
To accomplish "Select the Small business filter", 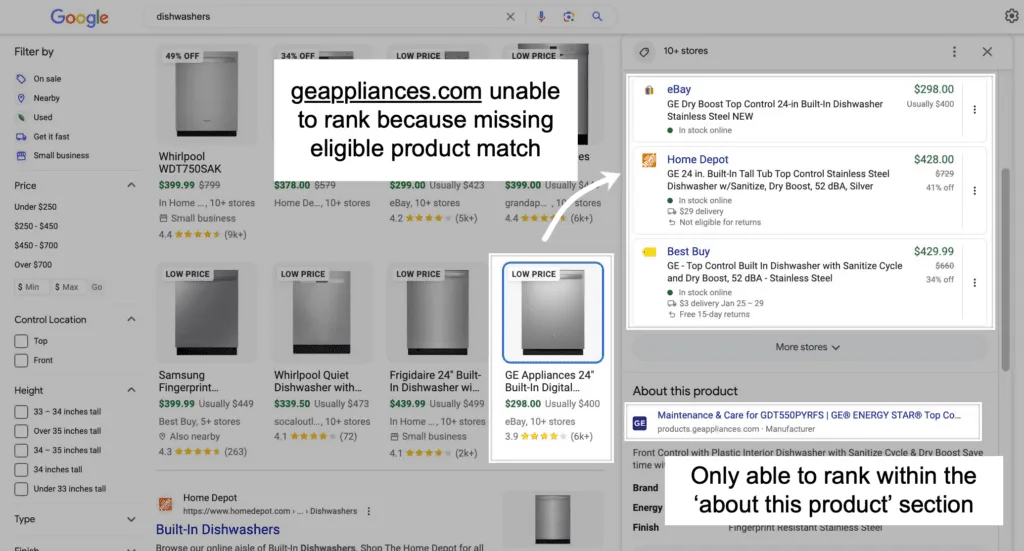I will click(x=52, y=155).
